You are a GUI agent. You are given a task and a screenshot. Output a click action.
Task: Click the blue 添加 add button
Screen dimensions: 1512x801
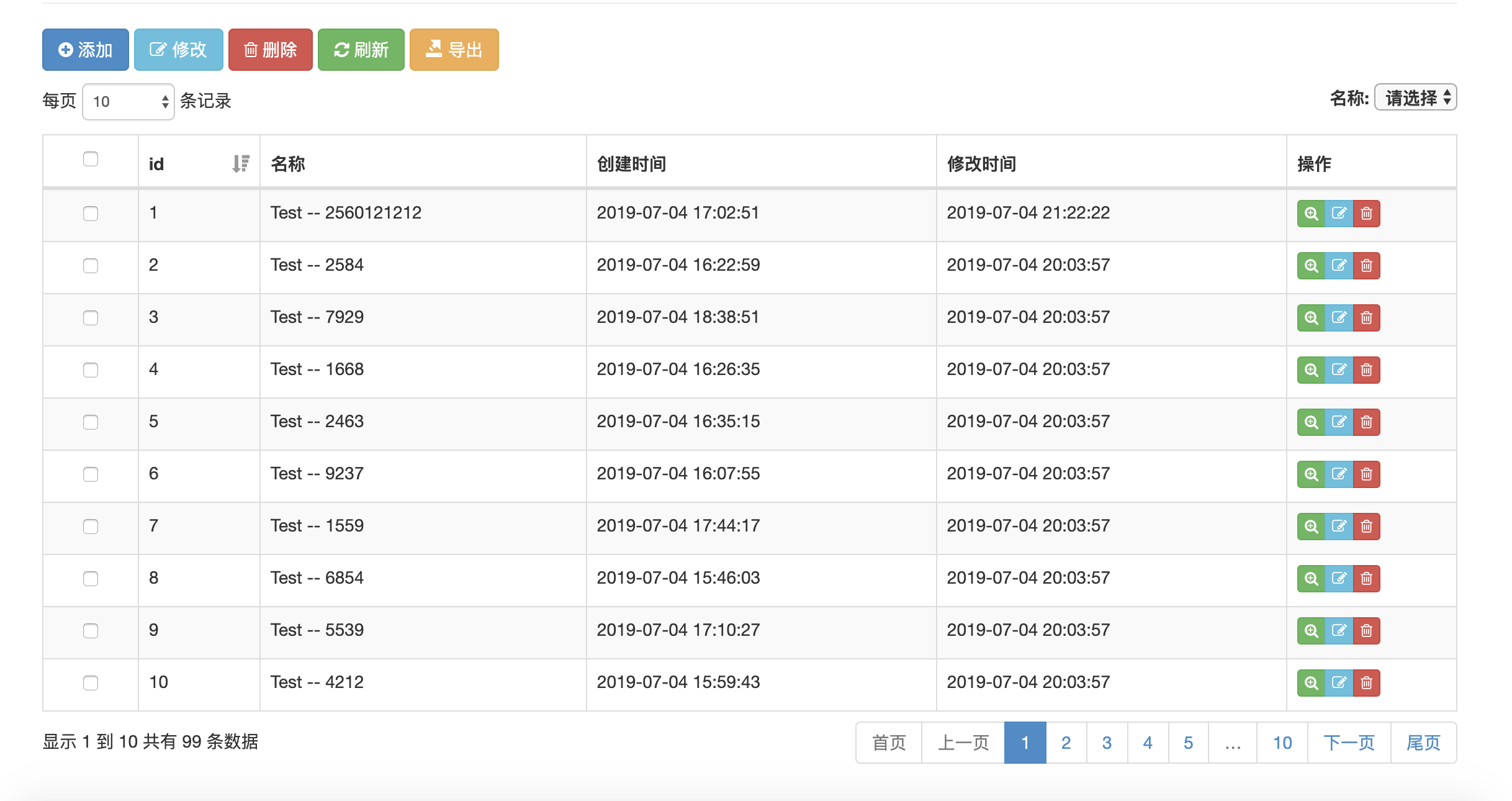click(86, 50)
